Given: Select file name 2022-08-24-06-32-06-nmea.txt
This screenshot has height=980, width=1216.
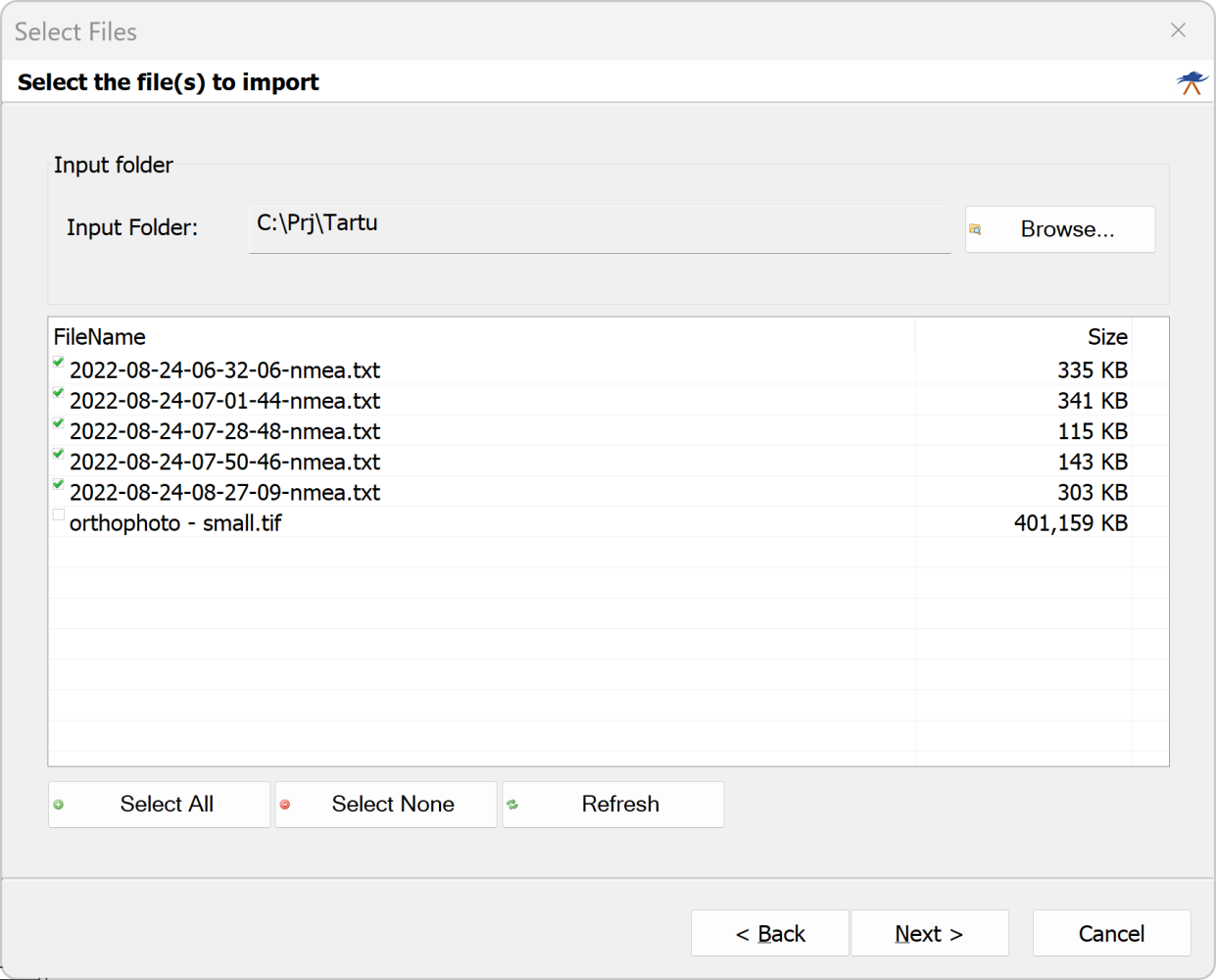Looking at the screenshot, I should click(224, 370).
